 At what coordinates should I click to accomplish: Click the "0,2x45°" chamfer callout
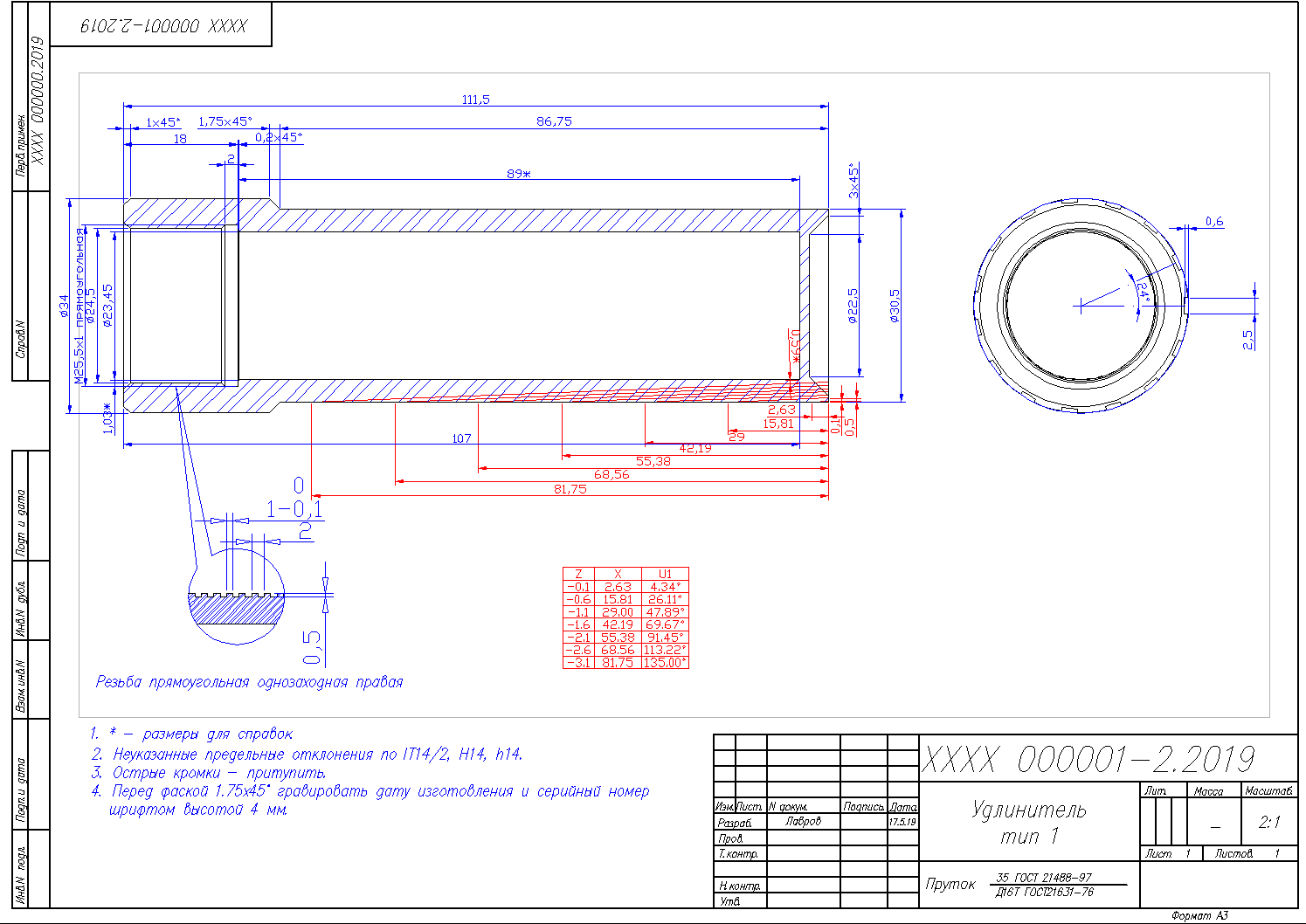click(280, 137)
